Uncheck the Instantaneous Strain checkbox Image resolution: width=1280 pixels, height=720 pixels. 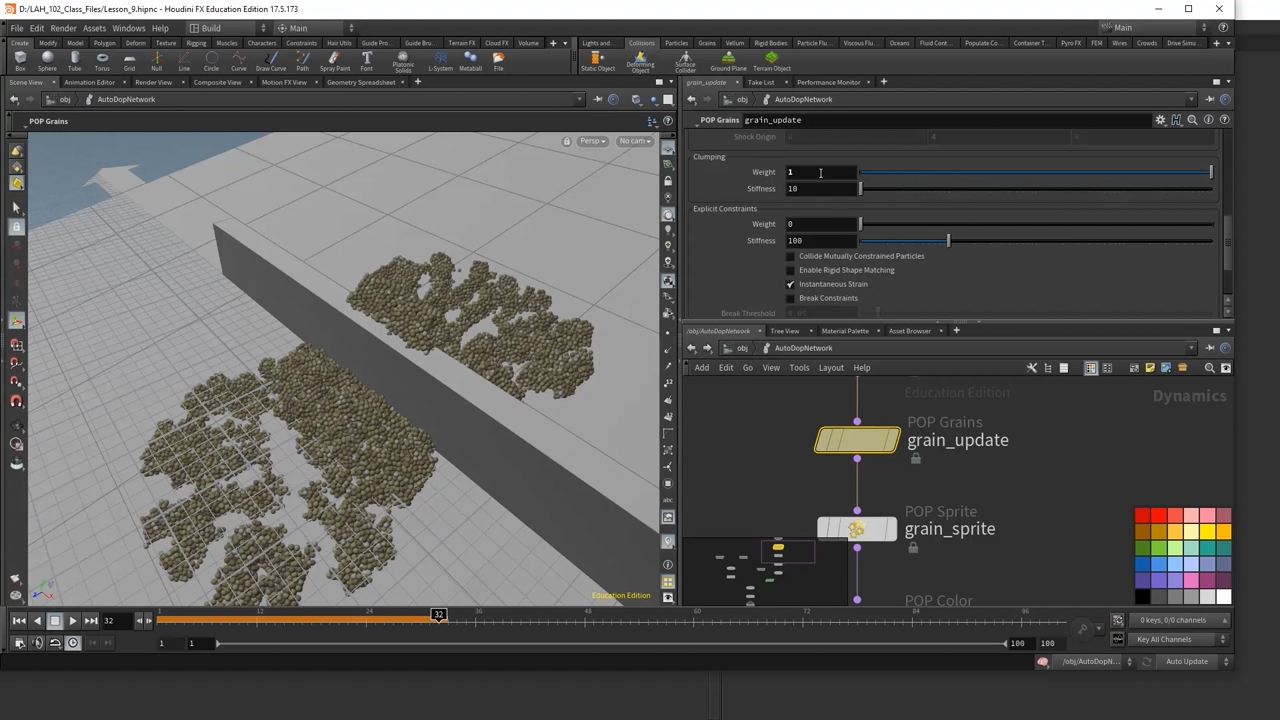click(x=791, y=284)
